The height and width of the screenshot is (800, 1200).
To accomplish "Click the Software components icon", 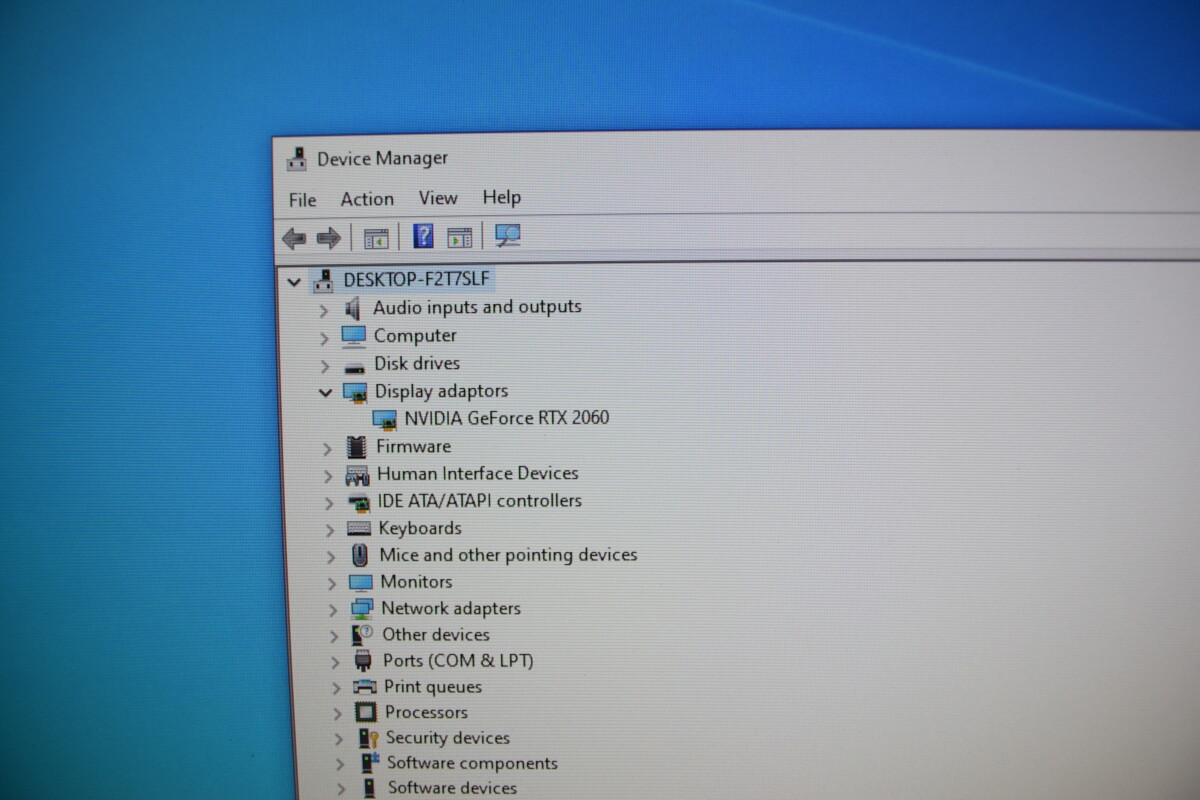I will click(x=369, y=764).
